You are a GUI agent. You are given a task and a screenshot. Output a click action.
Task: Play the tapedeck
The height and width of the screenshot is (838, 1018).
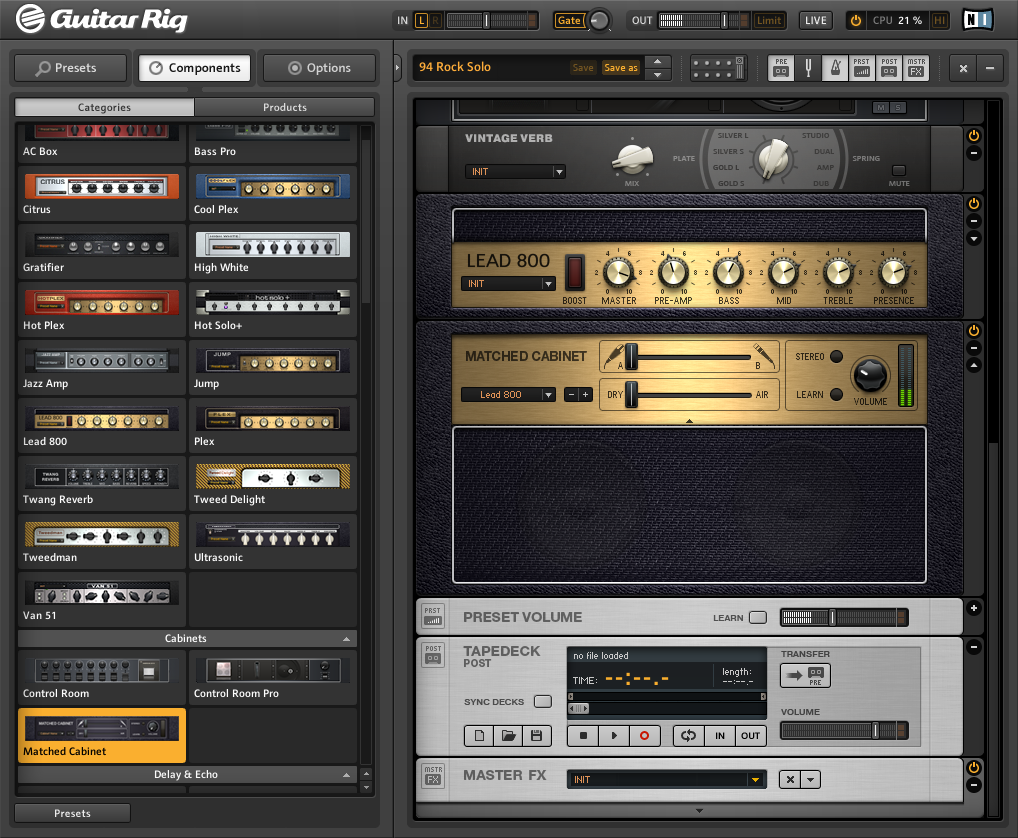pyautogui.click(x=614, y=735)
